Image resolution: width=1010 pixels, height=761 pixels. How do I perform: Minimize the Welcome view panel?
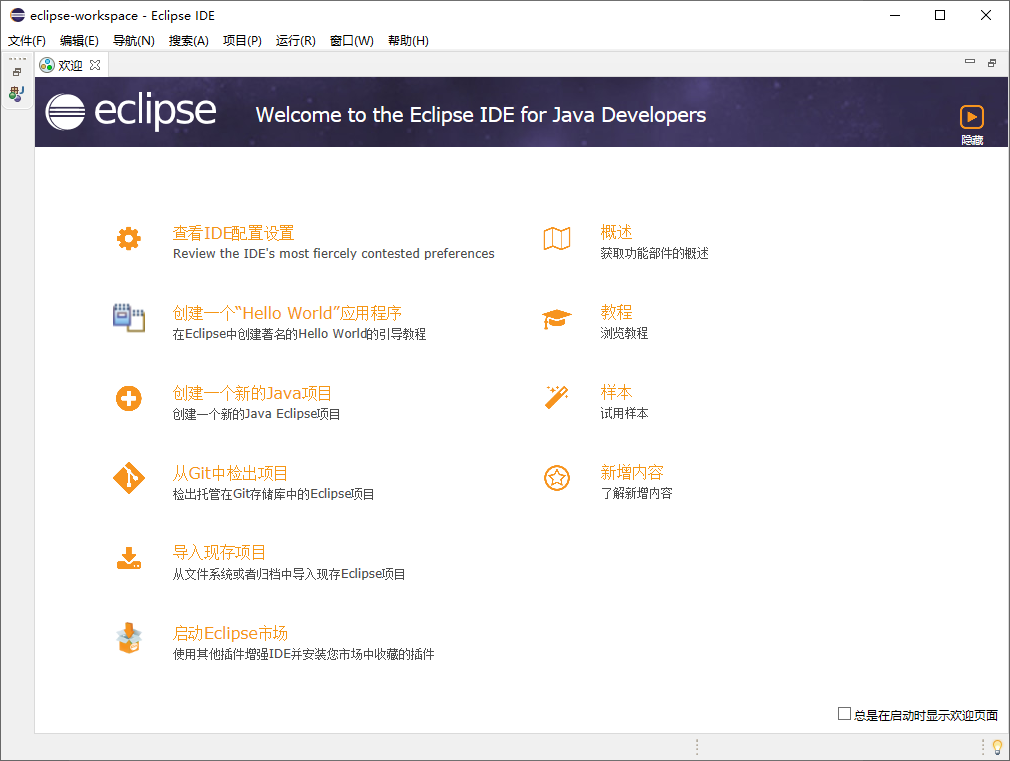(x=970, y=62)
